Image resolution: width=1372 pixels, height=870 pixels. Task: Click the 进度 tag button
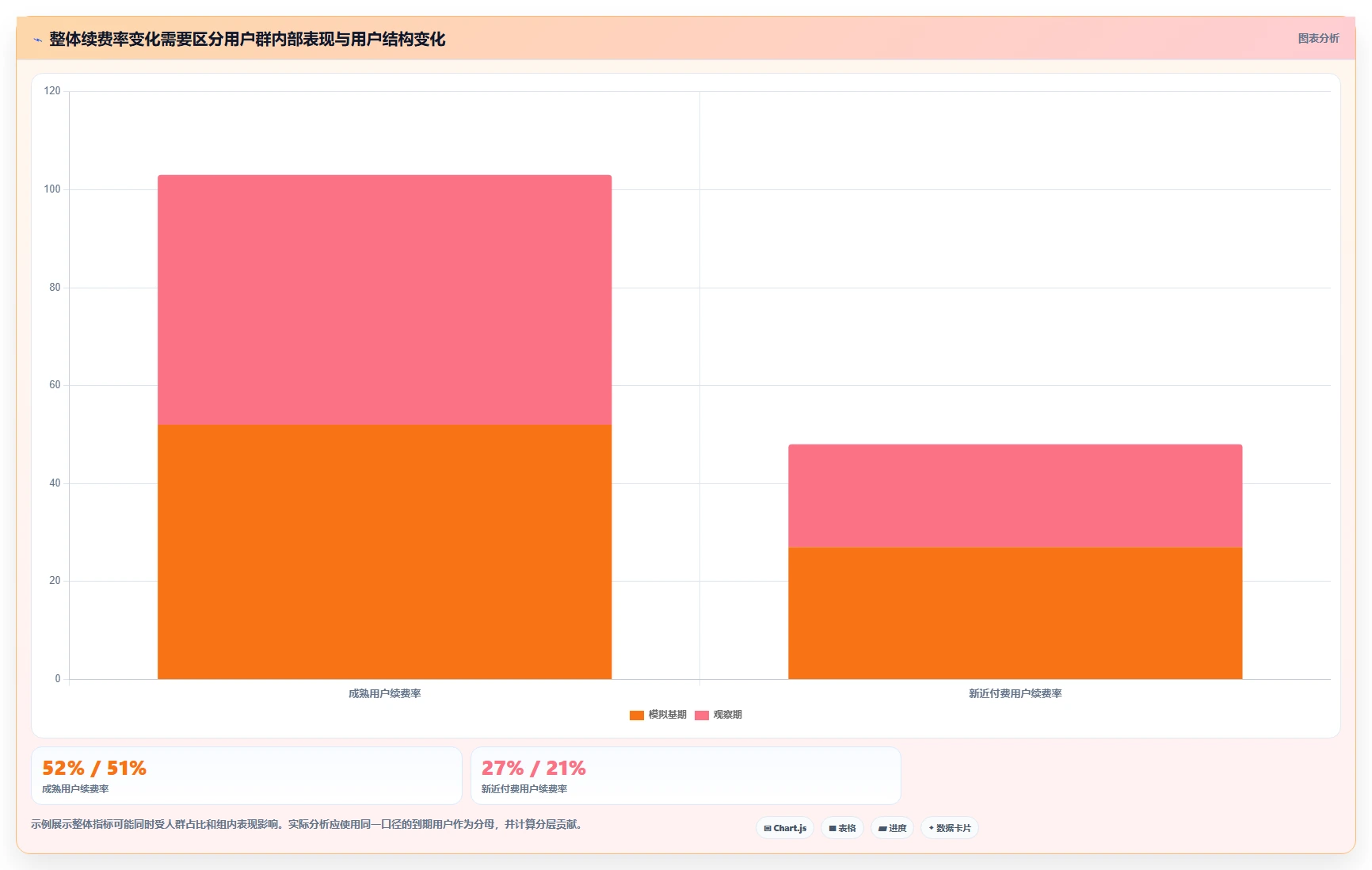point(892,828)
